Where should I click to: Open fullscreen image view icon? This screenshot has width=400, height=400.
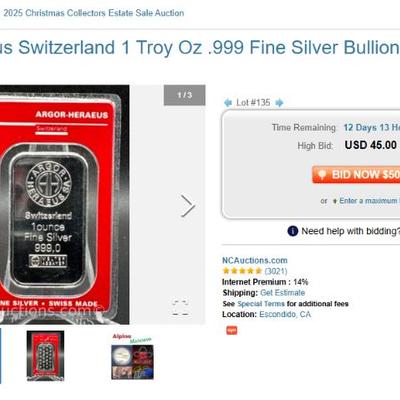pos(180,308)
